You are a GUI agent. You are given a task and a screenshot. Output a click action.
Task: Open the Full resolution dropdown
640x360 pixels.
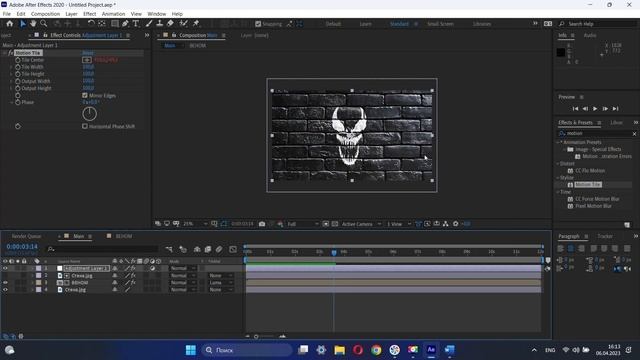pyautogui.click(x=303, y=224)
